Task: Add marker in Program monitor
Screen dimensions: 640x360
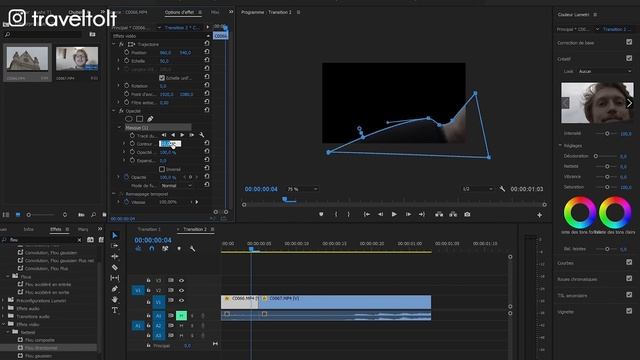Action: [321, 214]
